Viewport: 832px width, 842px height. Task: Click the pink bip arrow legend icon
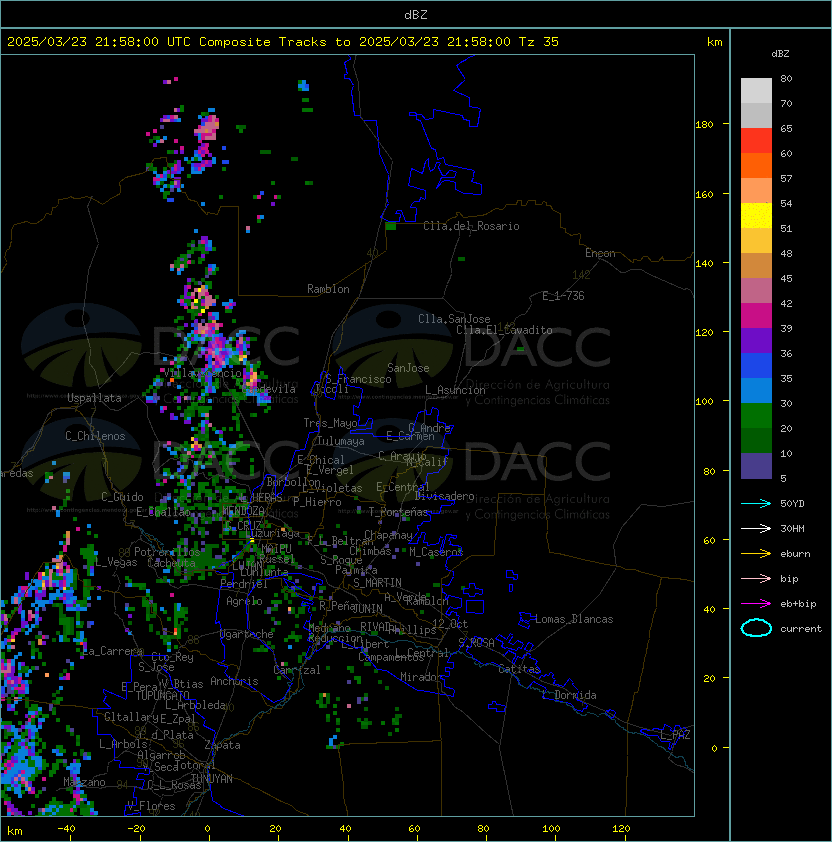(x=756, y=579)
